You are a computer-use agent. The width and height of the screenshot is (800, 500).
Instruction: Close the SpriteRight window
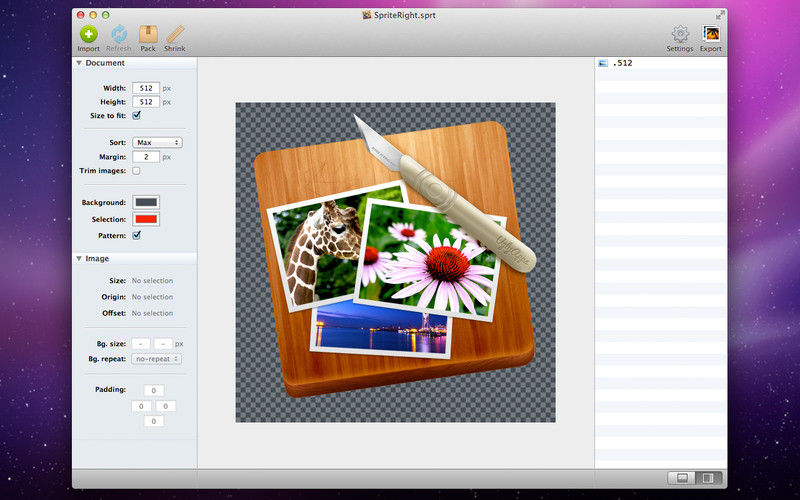[x=81, y=15]
